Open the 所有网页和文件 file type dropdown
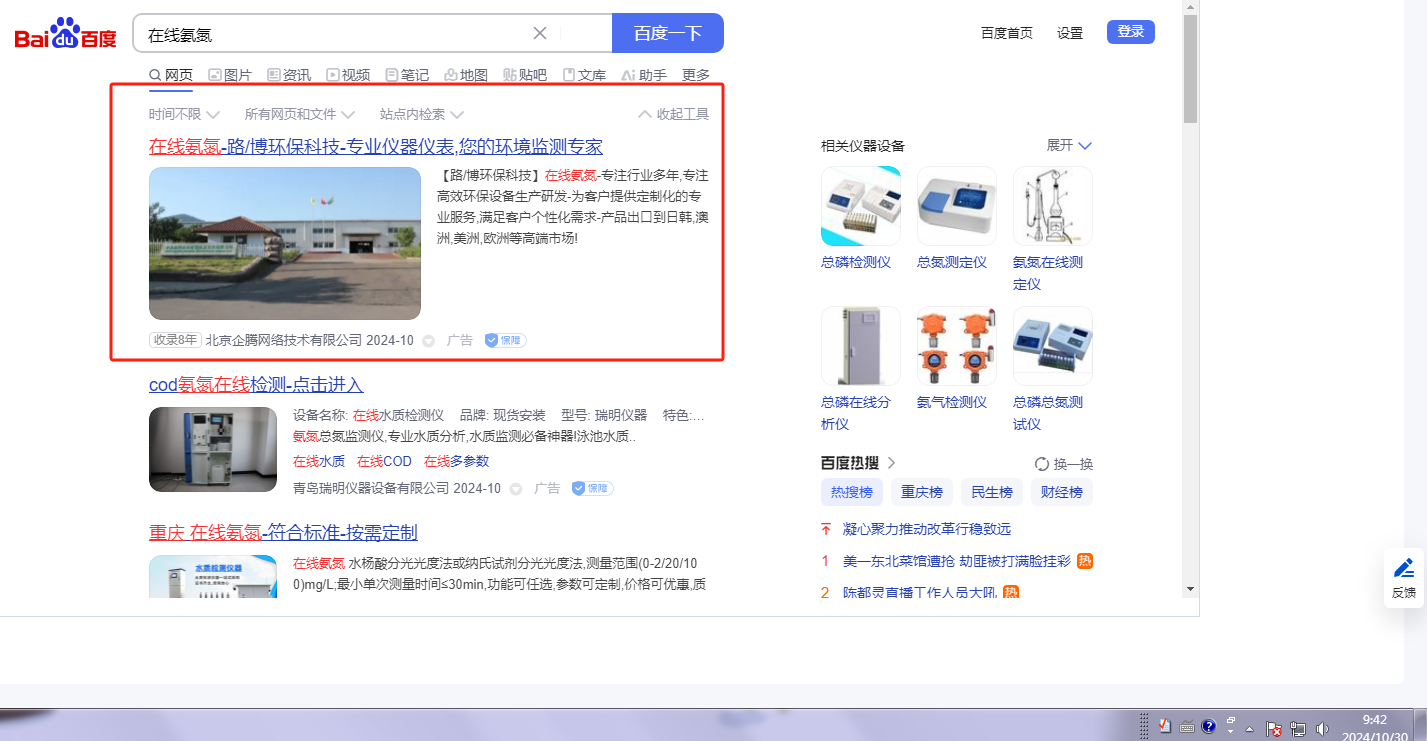 pyautogui.click(x=299, y=114)
